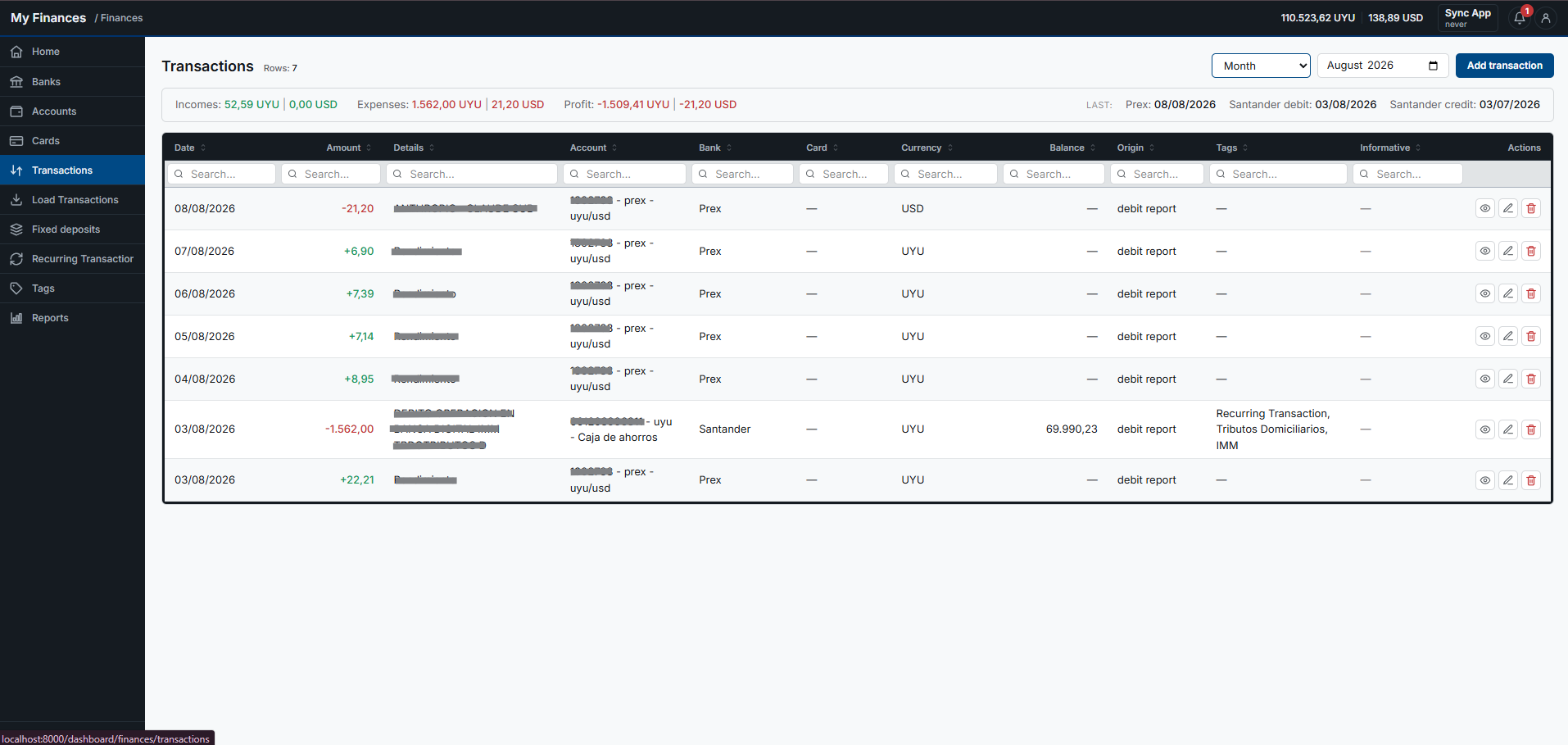Edit the 06/08/2026 transaction
This screenshot has width=1568, height=745.
(x=1508, y=293)
